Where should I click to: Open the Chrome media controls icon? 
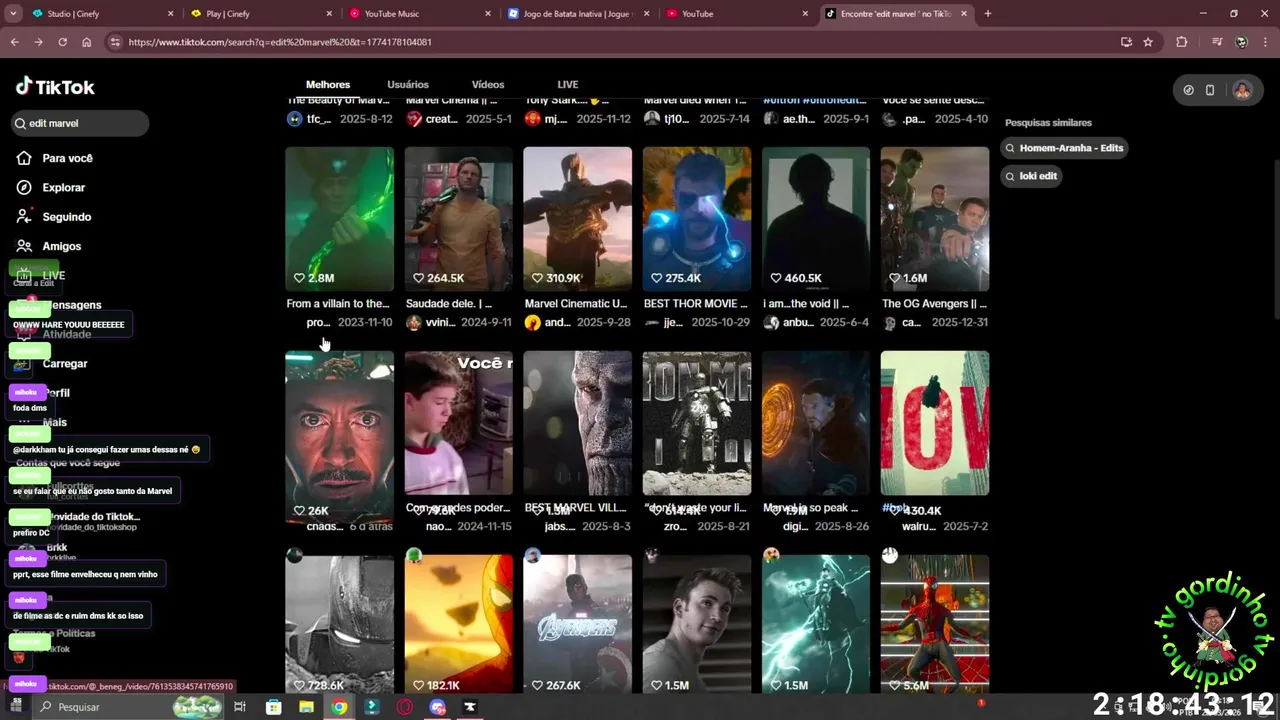1217,42
